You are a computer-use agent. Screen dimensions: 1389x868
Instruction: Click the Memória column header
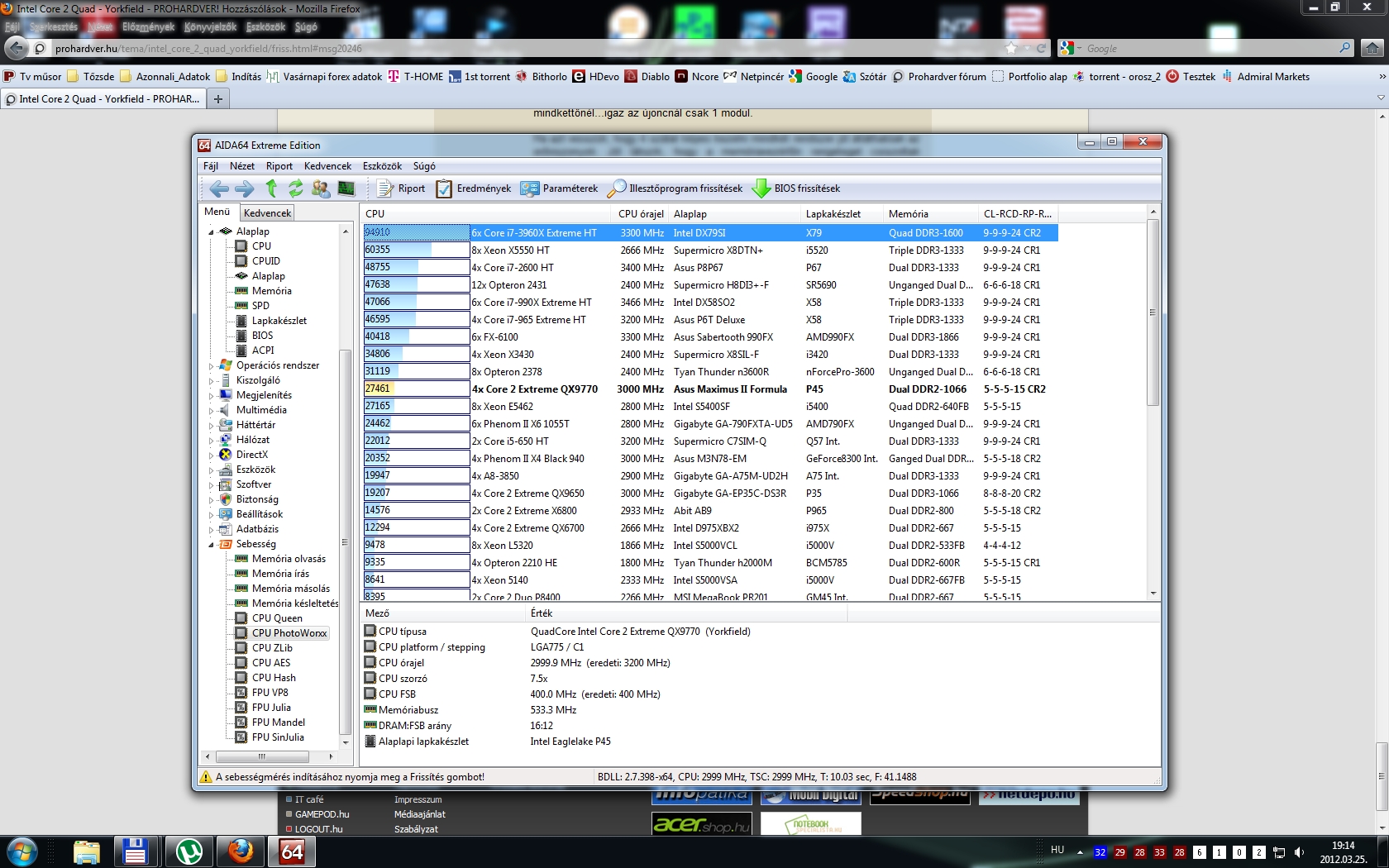click(x=931, y=213)
